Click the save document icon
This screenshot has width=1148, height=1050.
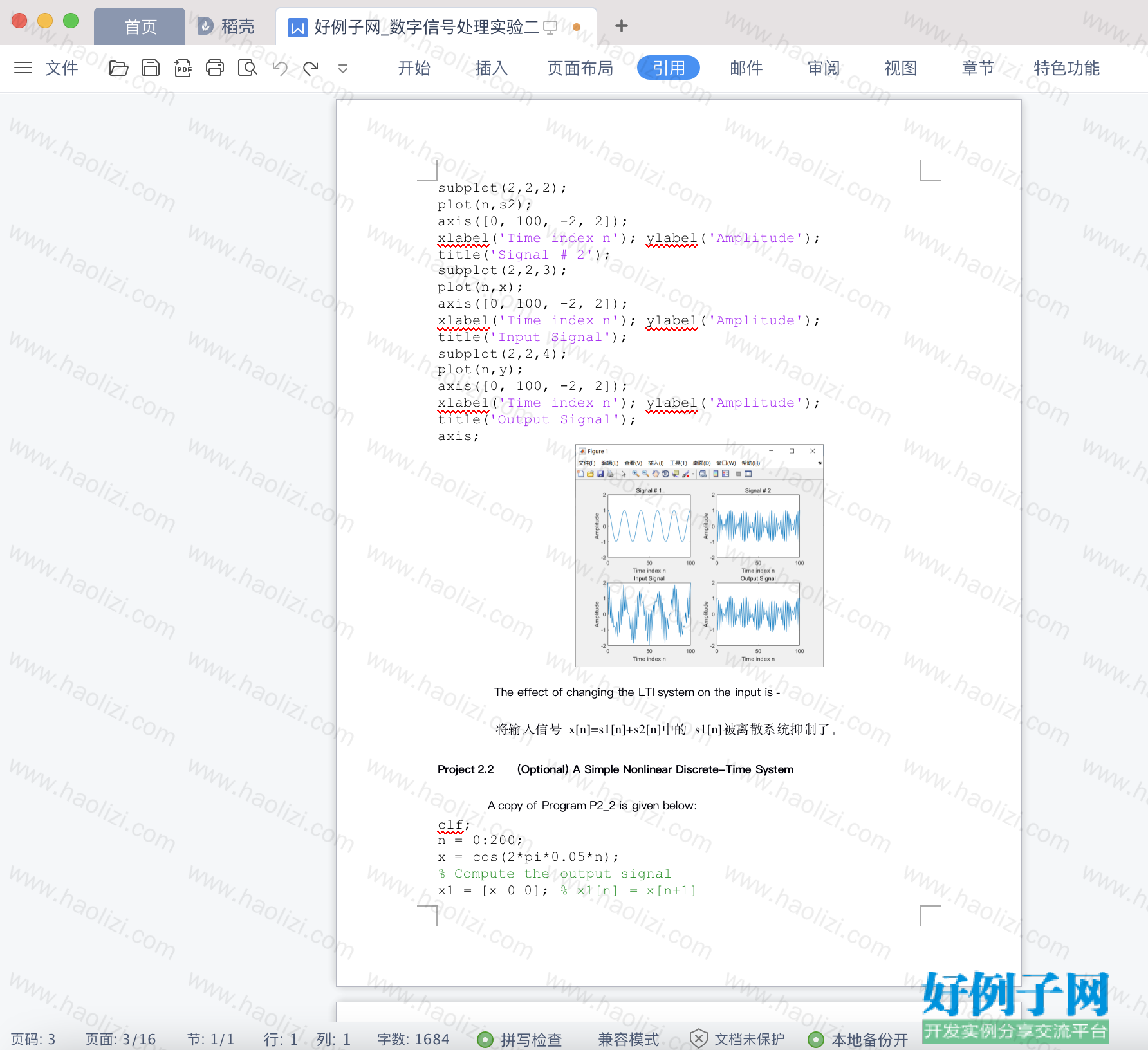(151, 68)
